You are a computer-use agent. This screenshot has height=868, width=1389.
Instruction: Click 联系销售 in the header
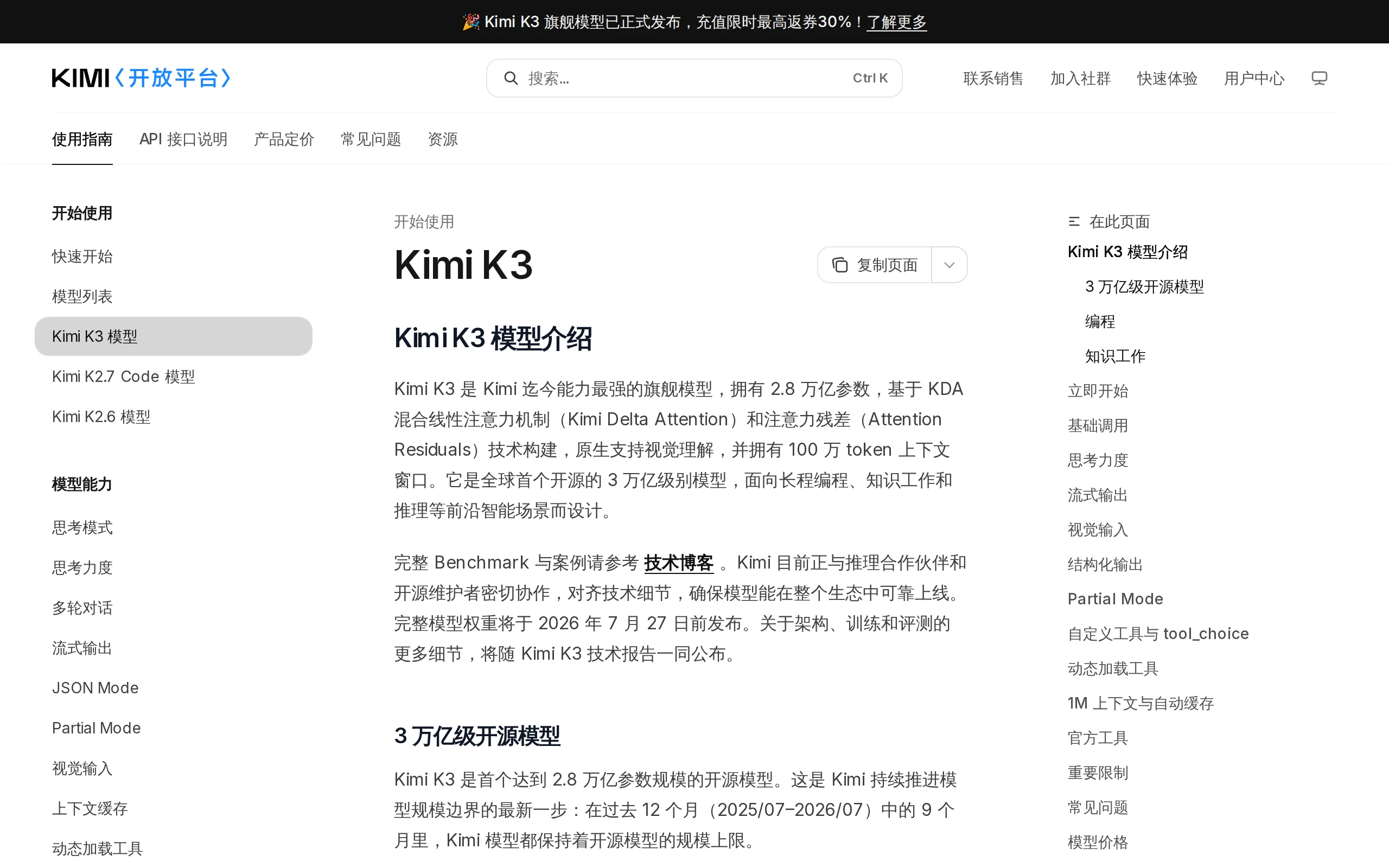pyautogui.click(x=993, y=78)
